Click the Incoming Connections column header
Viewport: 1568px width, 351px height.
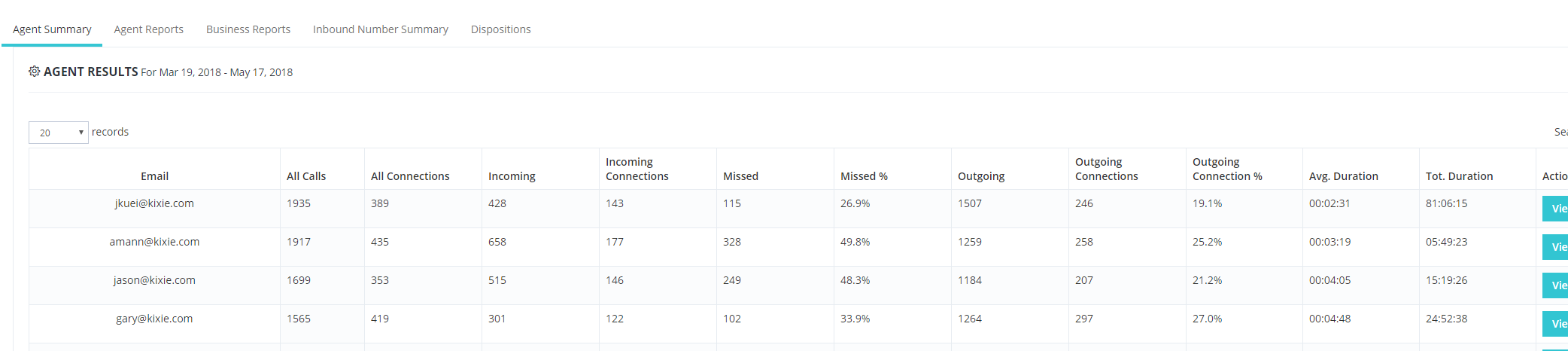pyautogui.click(x=637, y=169)
